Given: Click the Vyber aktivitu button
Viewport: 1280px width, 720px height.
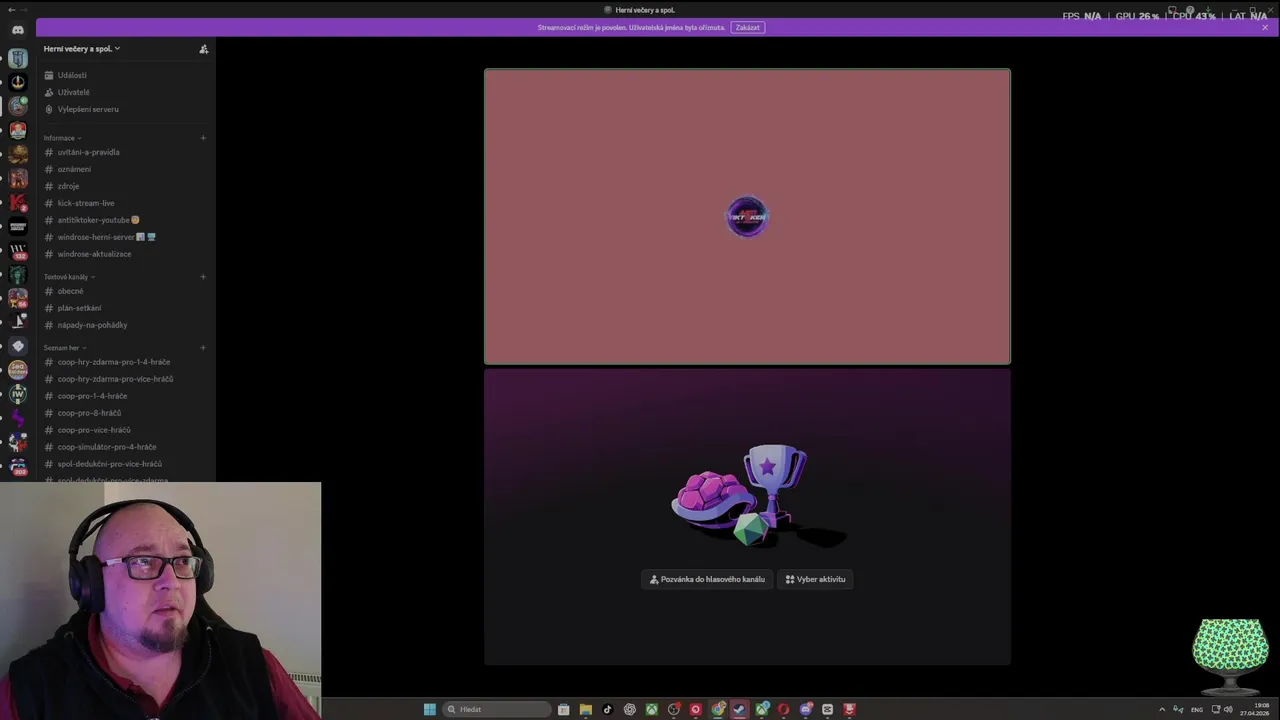Looking at the screenshot, I should coord(815,579).
